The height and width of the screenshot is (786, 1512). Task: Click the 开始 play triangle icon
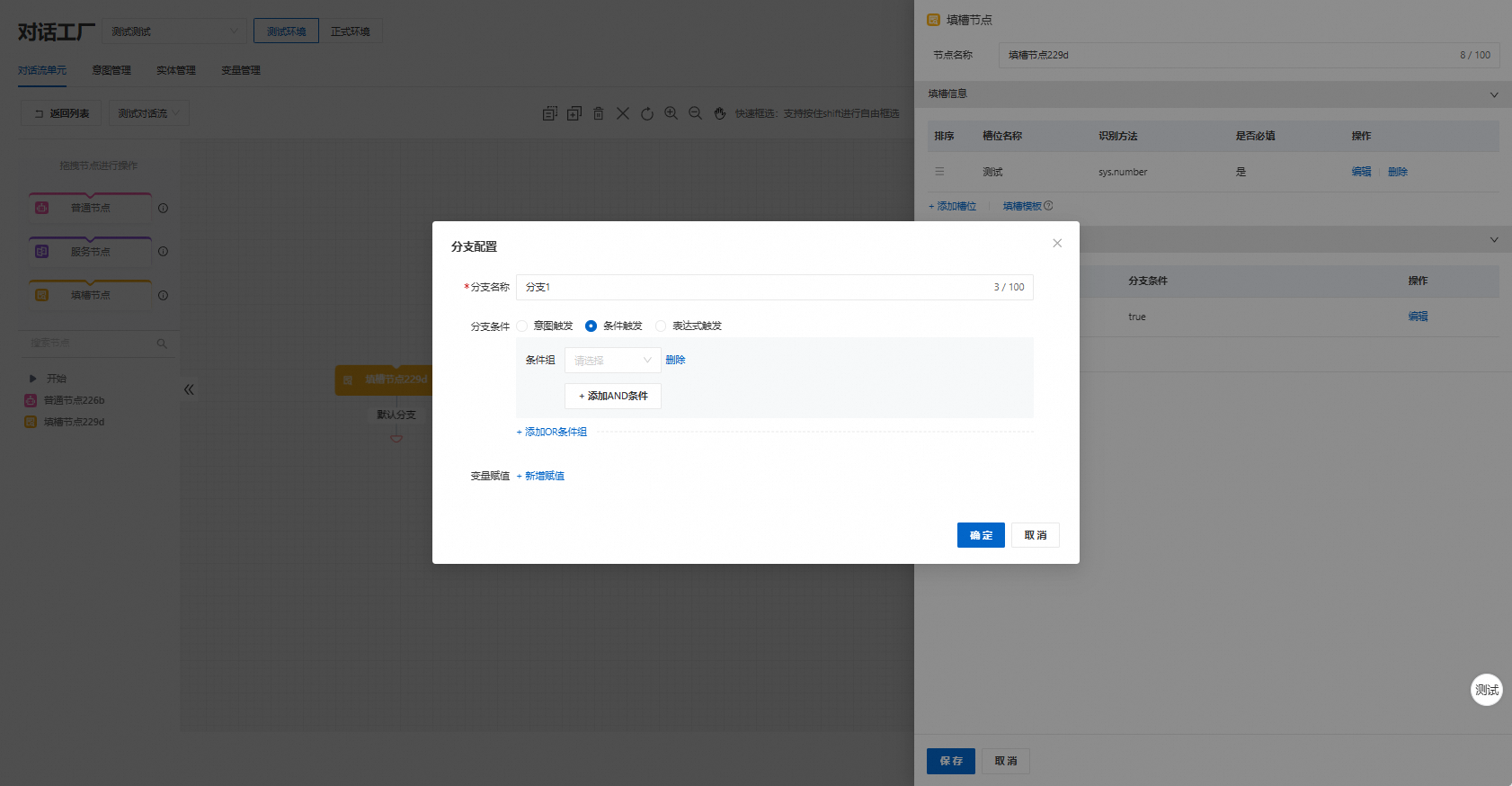[33, 379]
